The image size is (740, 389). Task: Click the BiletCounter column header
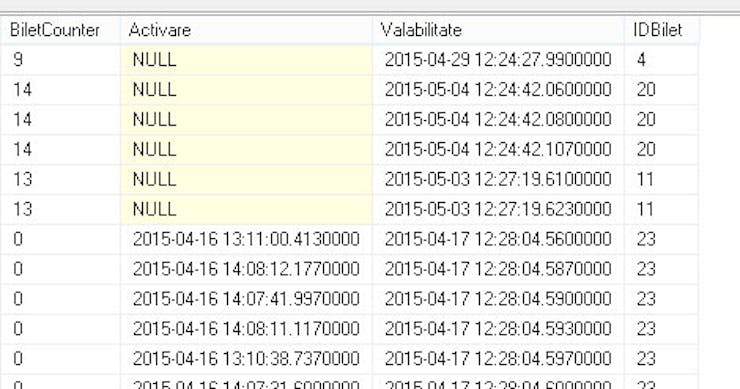point(60,30)
